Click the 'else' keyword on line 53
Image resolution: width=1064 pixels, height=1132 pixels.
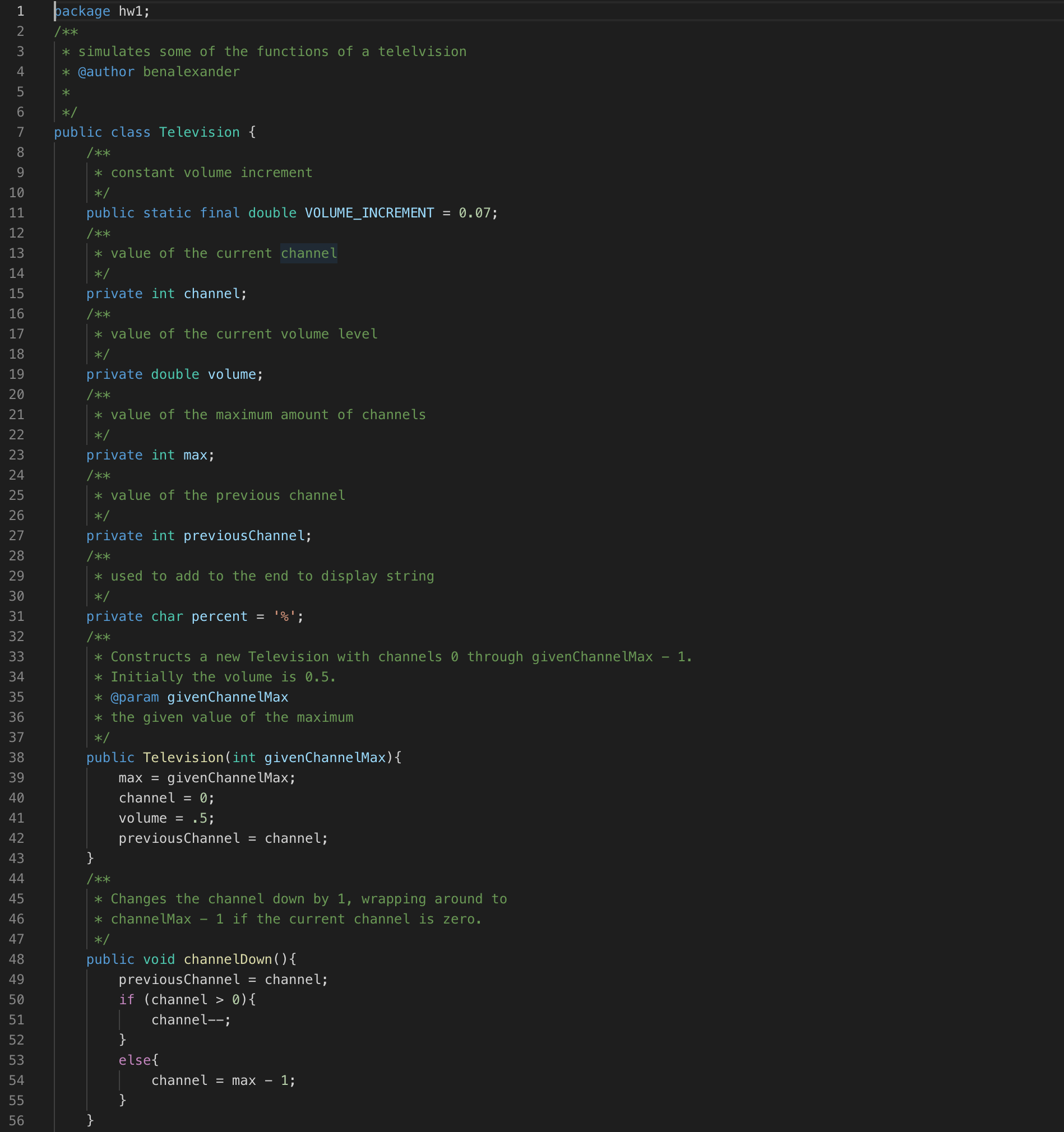(135, 1060)
